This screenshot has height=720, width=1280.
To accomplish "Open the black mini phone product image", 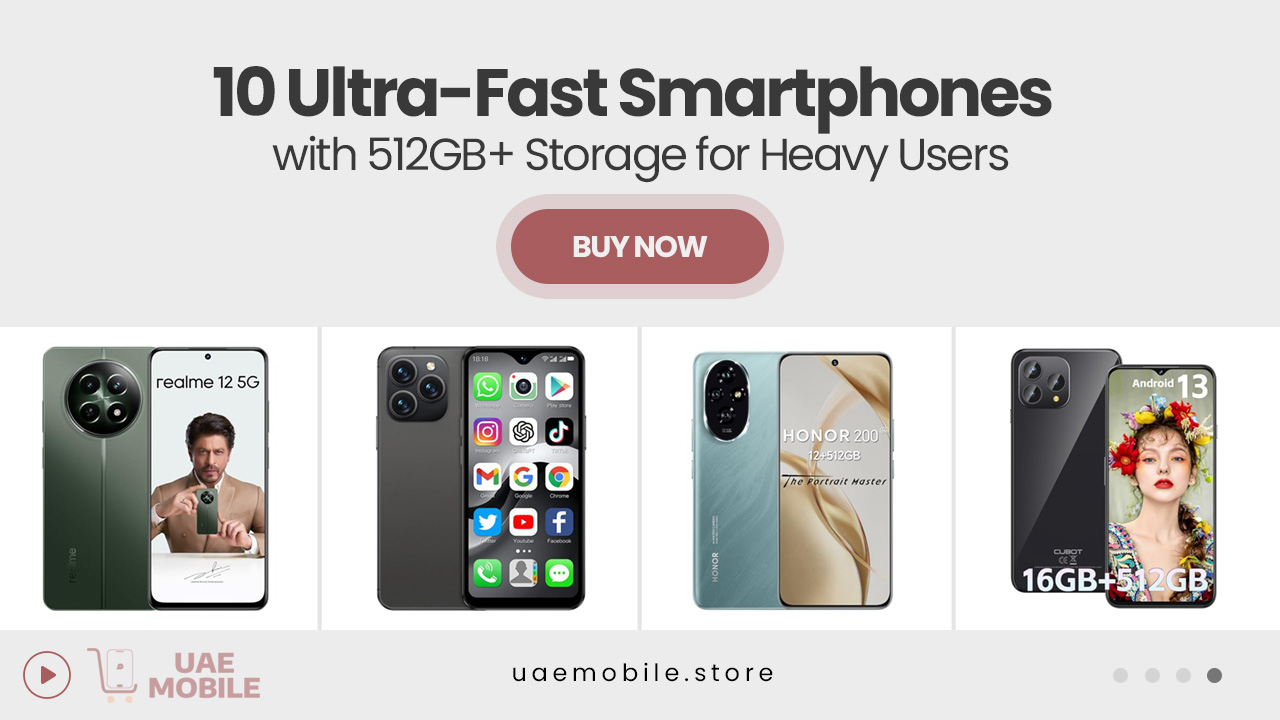I will [480, 478].
